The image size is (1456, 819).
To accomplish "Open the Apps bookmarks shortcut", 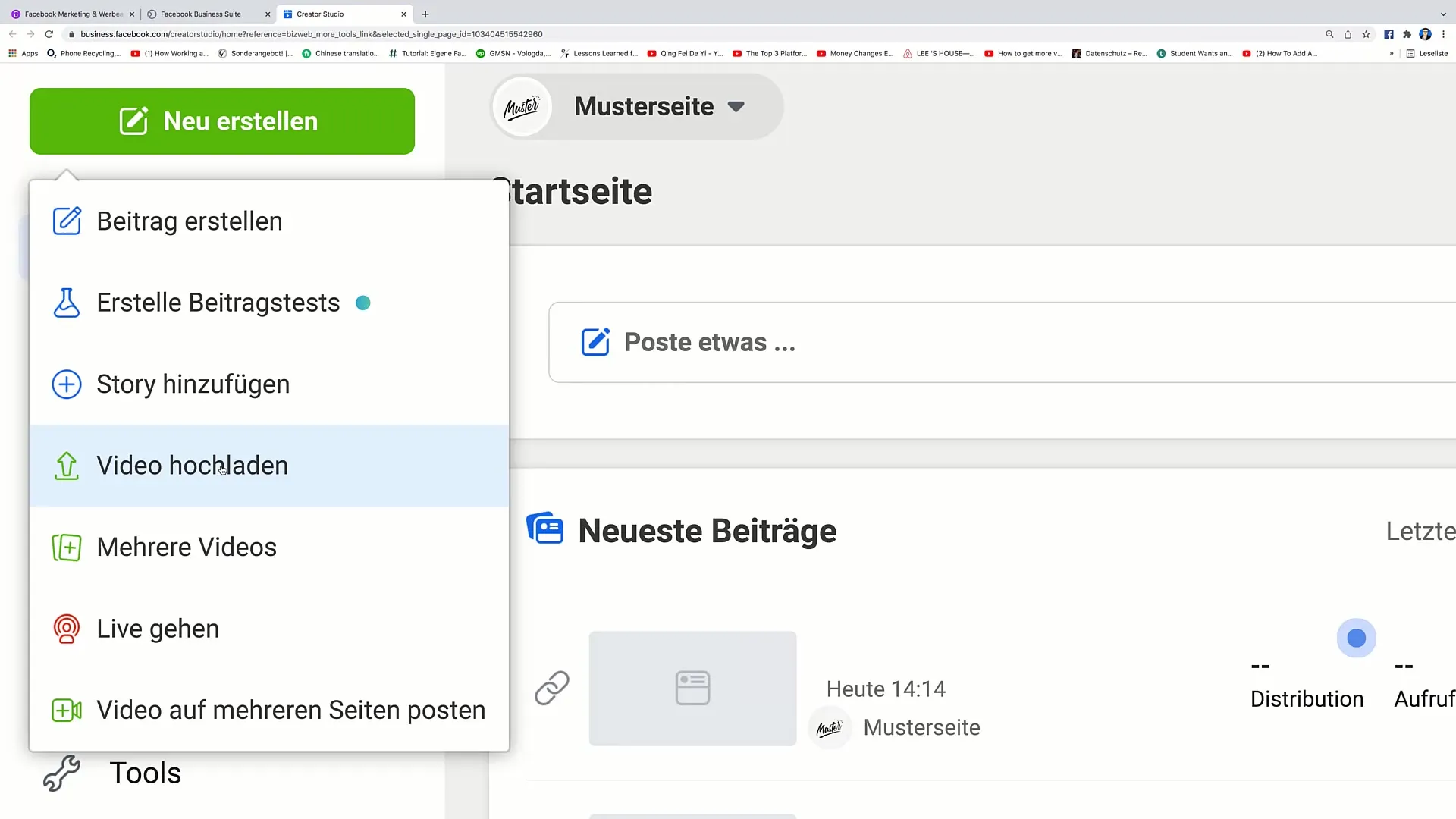I will [24, 54].
